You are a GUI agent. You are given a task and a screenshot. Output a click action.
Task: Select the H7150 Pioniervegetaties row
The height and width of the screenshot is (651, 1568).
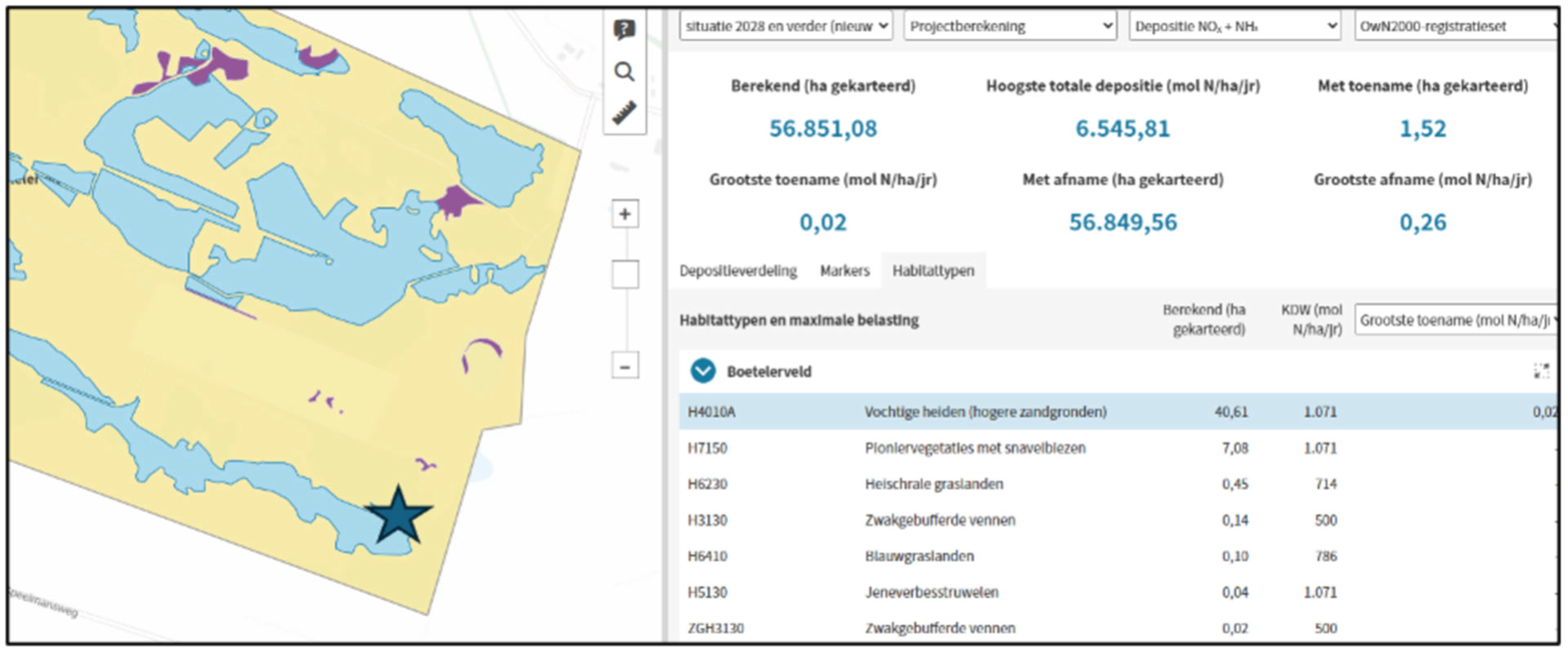(1118, 448)
